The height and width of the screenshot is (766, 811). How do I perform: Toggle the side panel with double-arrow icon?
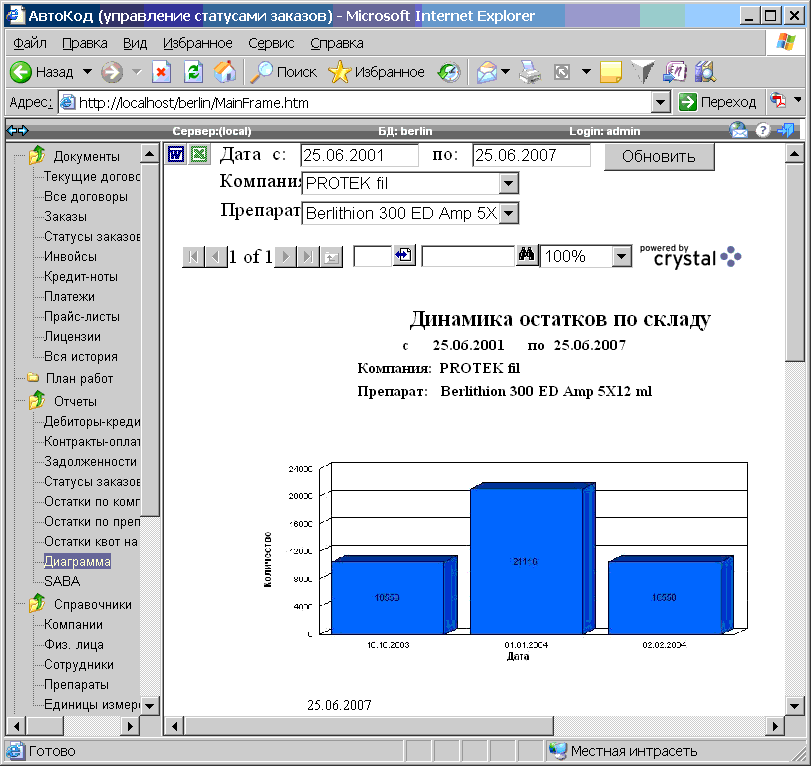pyautogui.click(x=17, y=131)
